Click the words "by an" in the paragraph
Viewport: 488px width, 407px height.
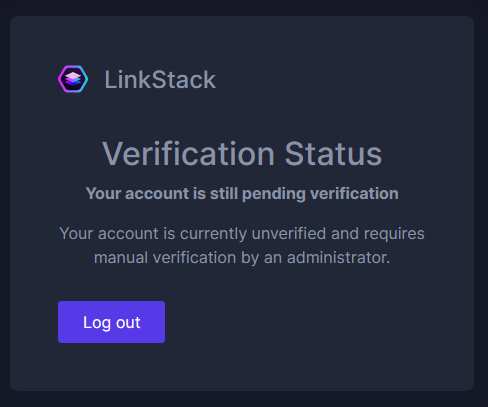261,258
